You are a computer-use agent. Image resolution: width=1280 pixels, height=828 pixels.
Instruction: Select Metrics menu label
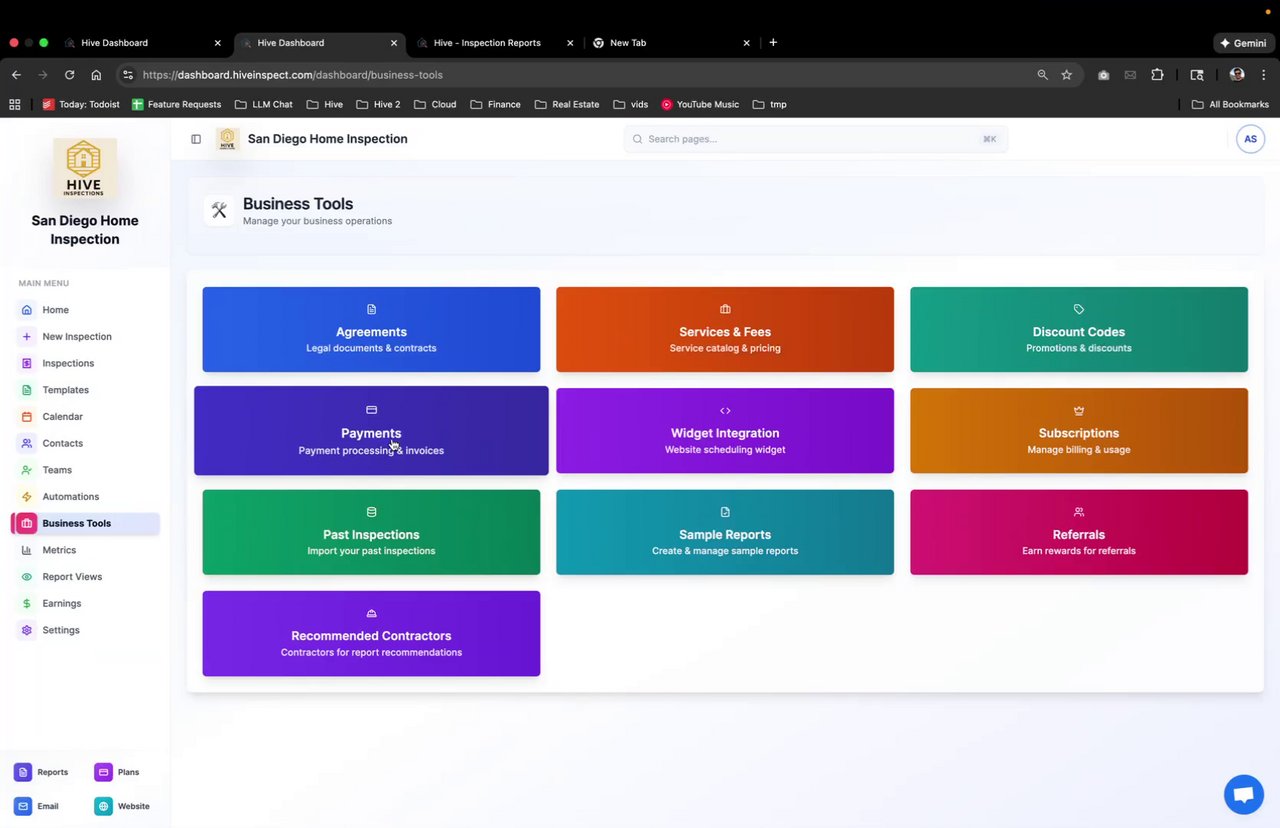point(59,550)
